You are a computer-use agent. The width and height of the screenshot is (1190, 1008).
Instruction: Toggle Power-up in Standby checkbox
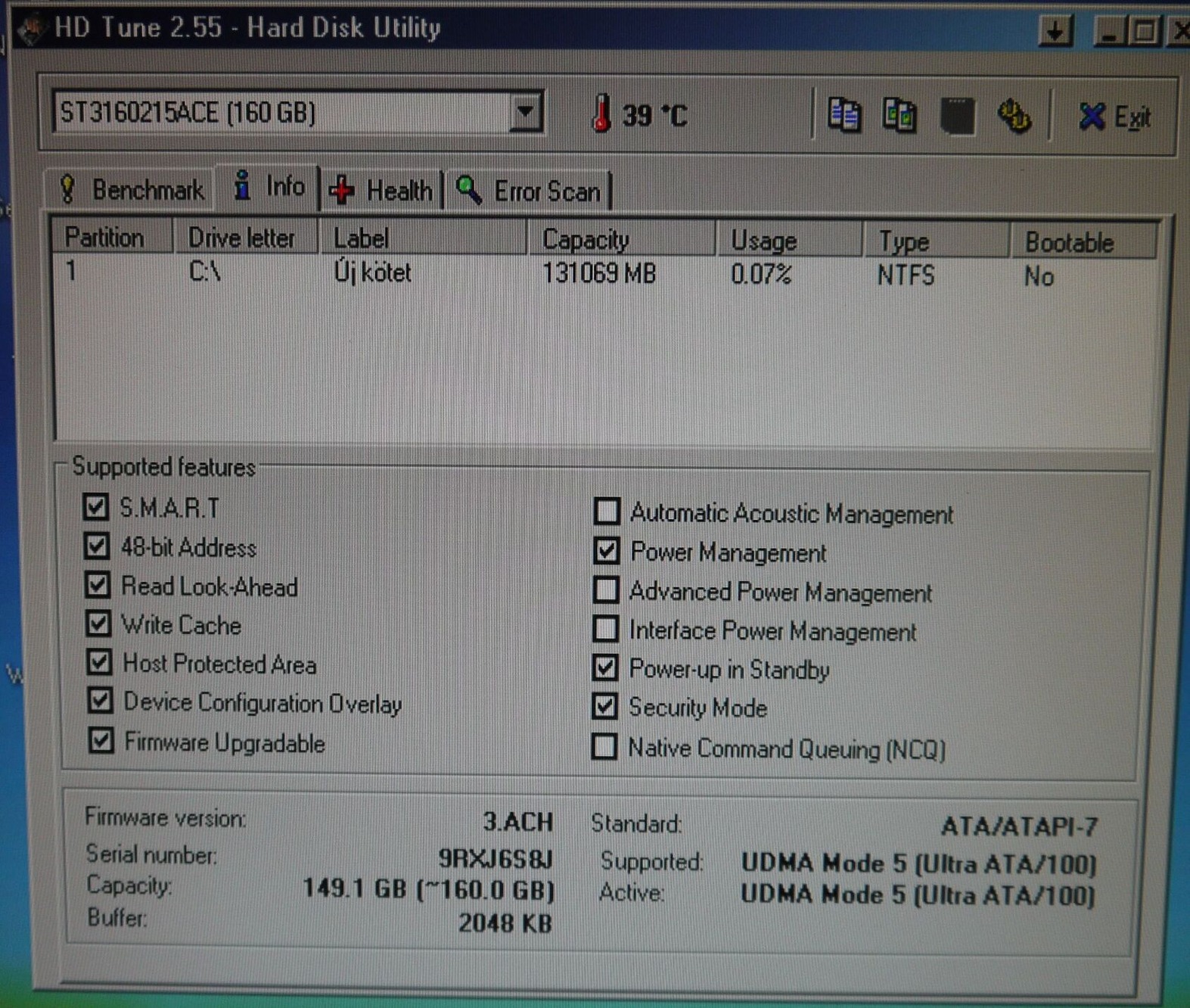(604, 667)
